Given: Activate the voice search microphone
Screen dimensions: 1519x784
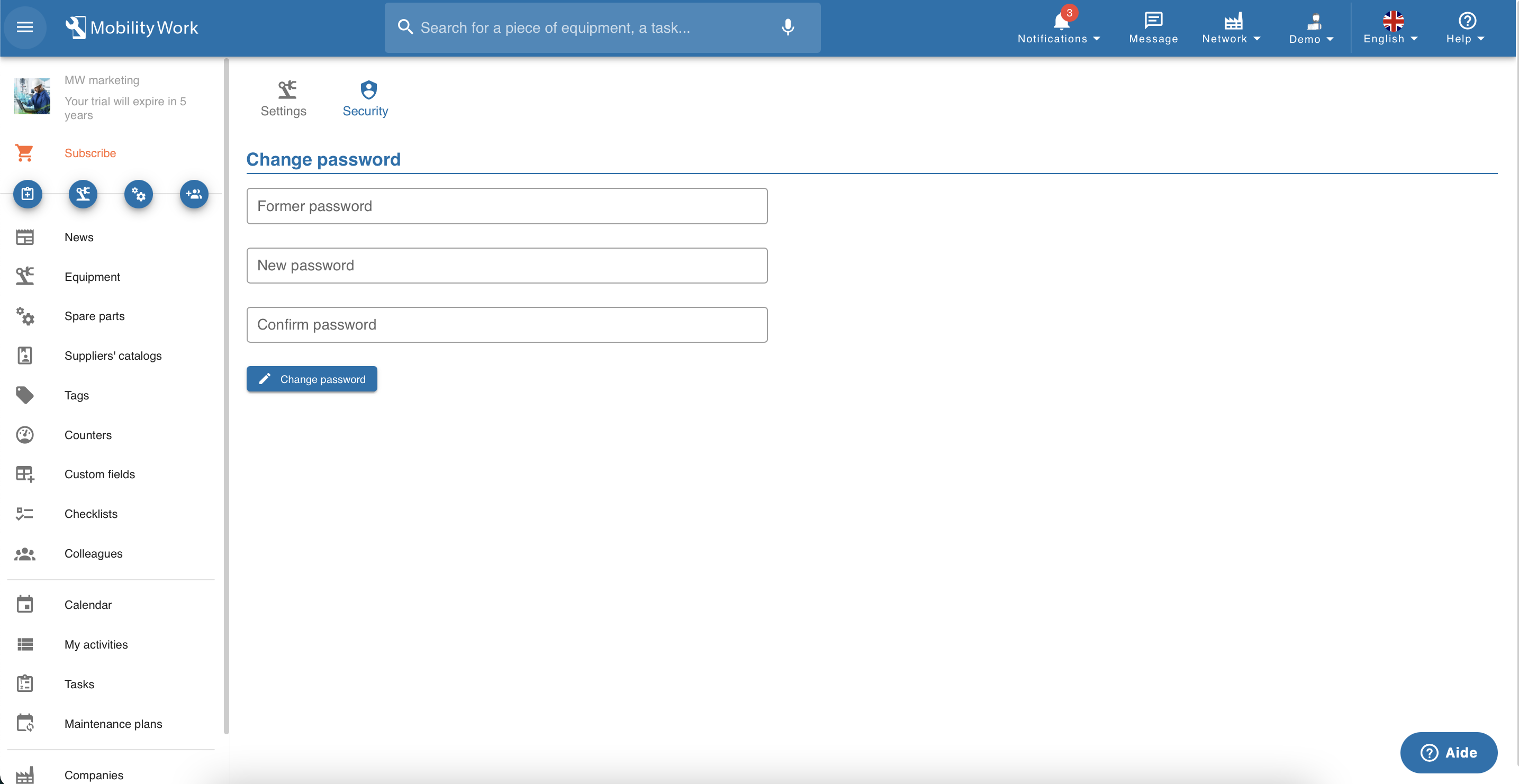Looking at the screenshot, I should click(x=788, y=27).
